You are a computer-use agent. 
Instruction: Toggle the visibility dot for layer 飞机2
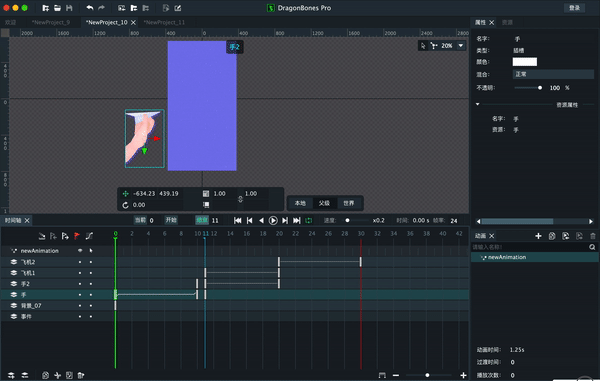(x=80, y=262)
